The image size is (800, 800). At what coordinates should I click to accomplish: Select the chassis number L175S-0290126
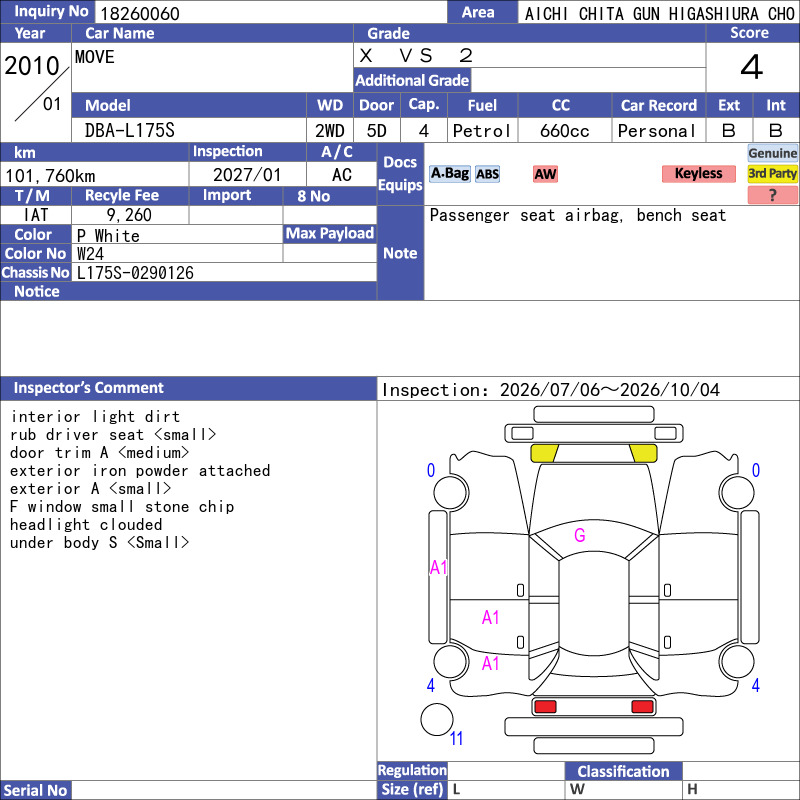pos(135,273)
